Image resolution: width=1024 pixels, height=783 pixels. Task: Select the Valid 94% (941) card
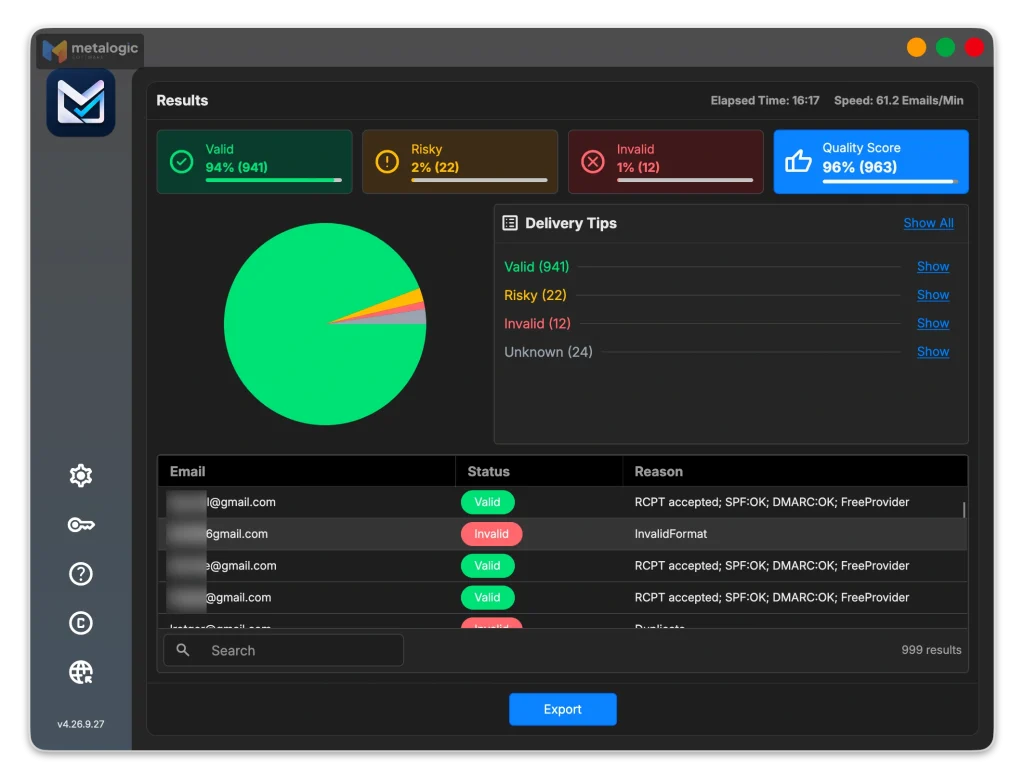(255, 161)
